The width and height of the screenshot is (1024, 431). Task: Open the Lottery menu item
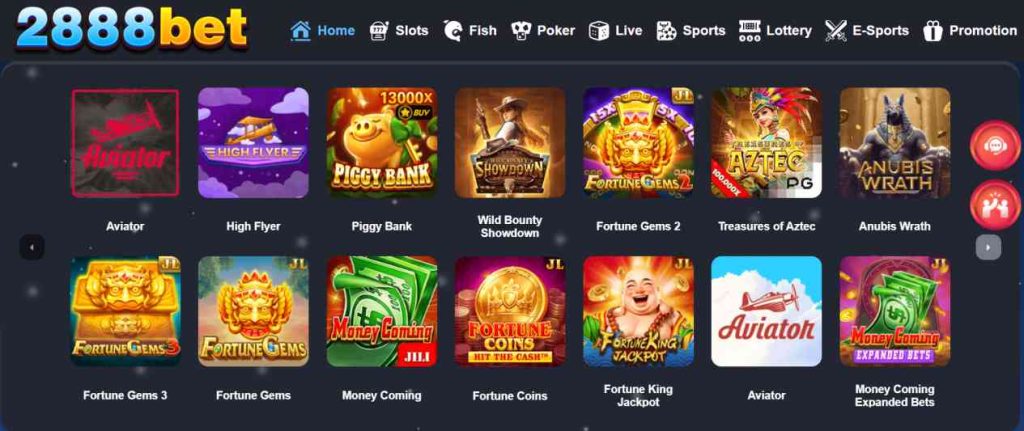(x=775, y=31)
